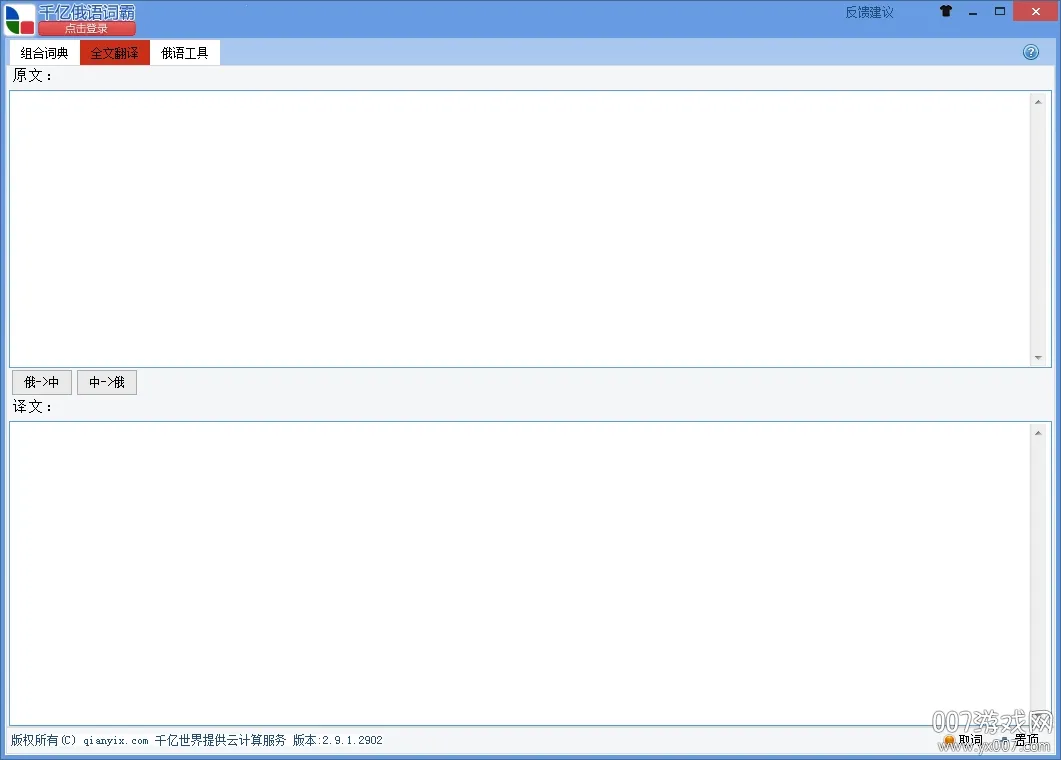Viewport: 1061px width, 760px height.
Task: Open the 反馈建议 feedback link
Action: pyautogui.click(x=868, y=11)
